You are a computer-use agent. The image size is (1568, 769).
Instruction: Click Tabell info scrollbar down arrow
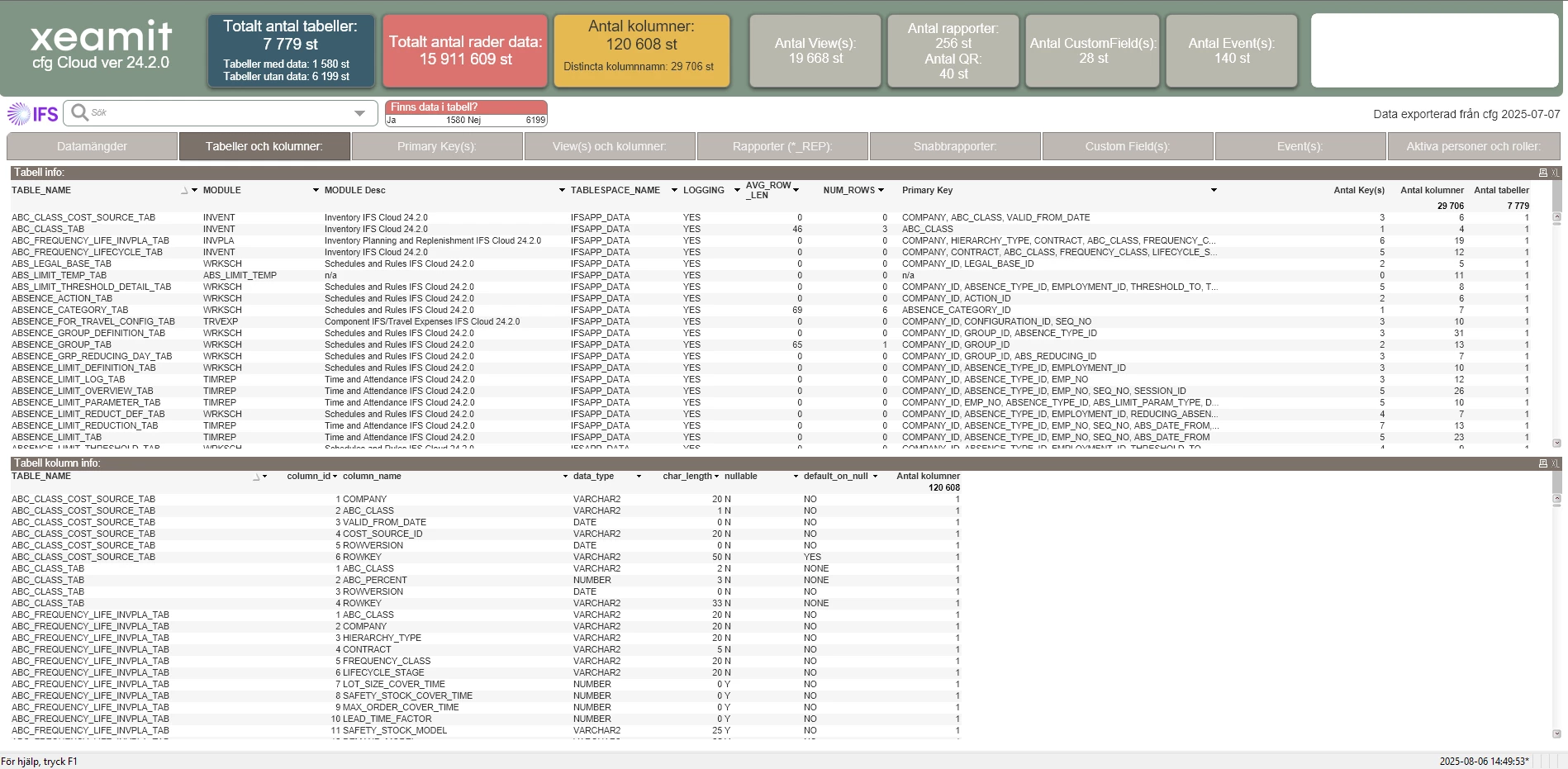pos(1556,443)
